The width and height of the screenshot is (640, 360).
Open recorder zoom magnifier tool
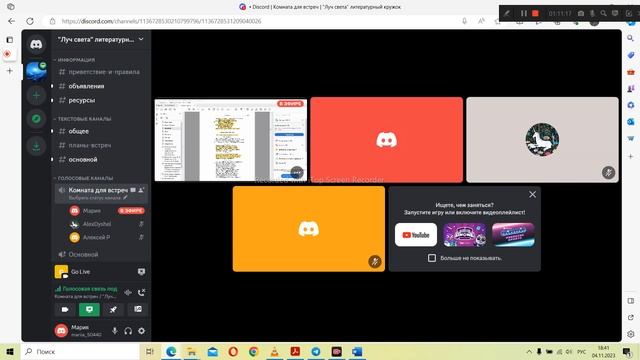(x=604, y=13)
